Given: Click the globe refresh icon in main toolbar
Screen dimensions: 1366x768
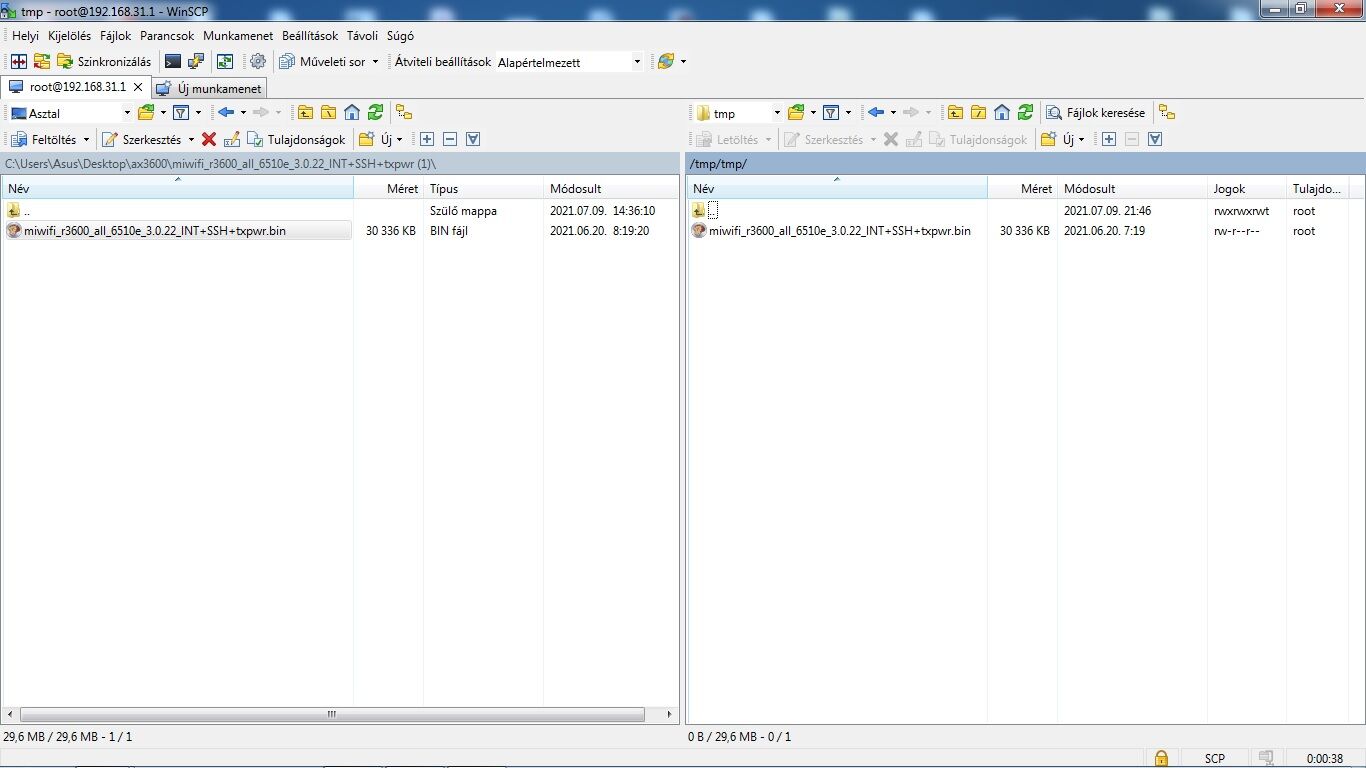Looking at the screenshot, I should (x=666, y=62).
